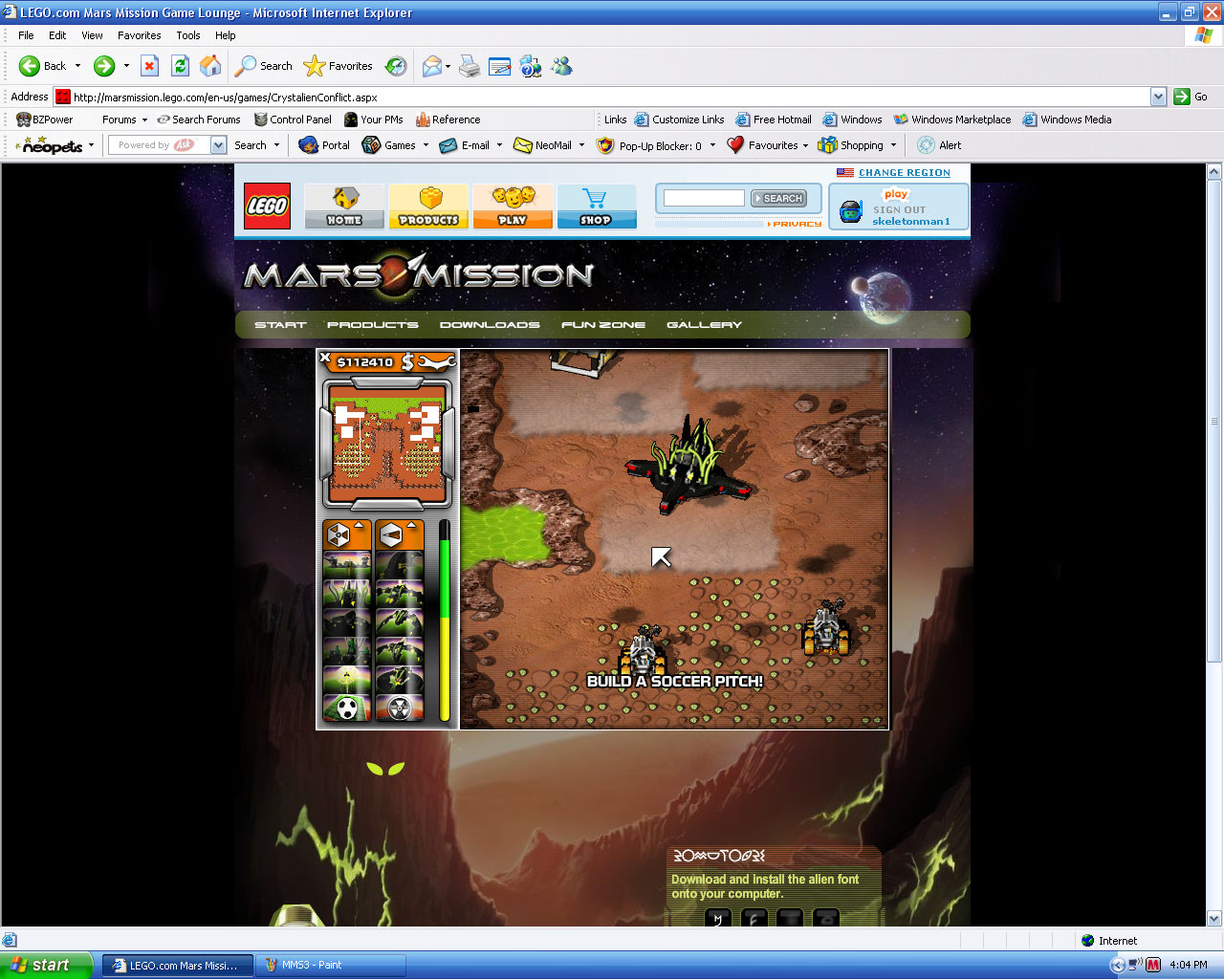Open the LEGO Shop cart icon

(597, 207)
